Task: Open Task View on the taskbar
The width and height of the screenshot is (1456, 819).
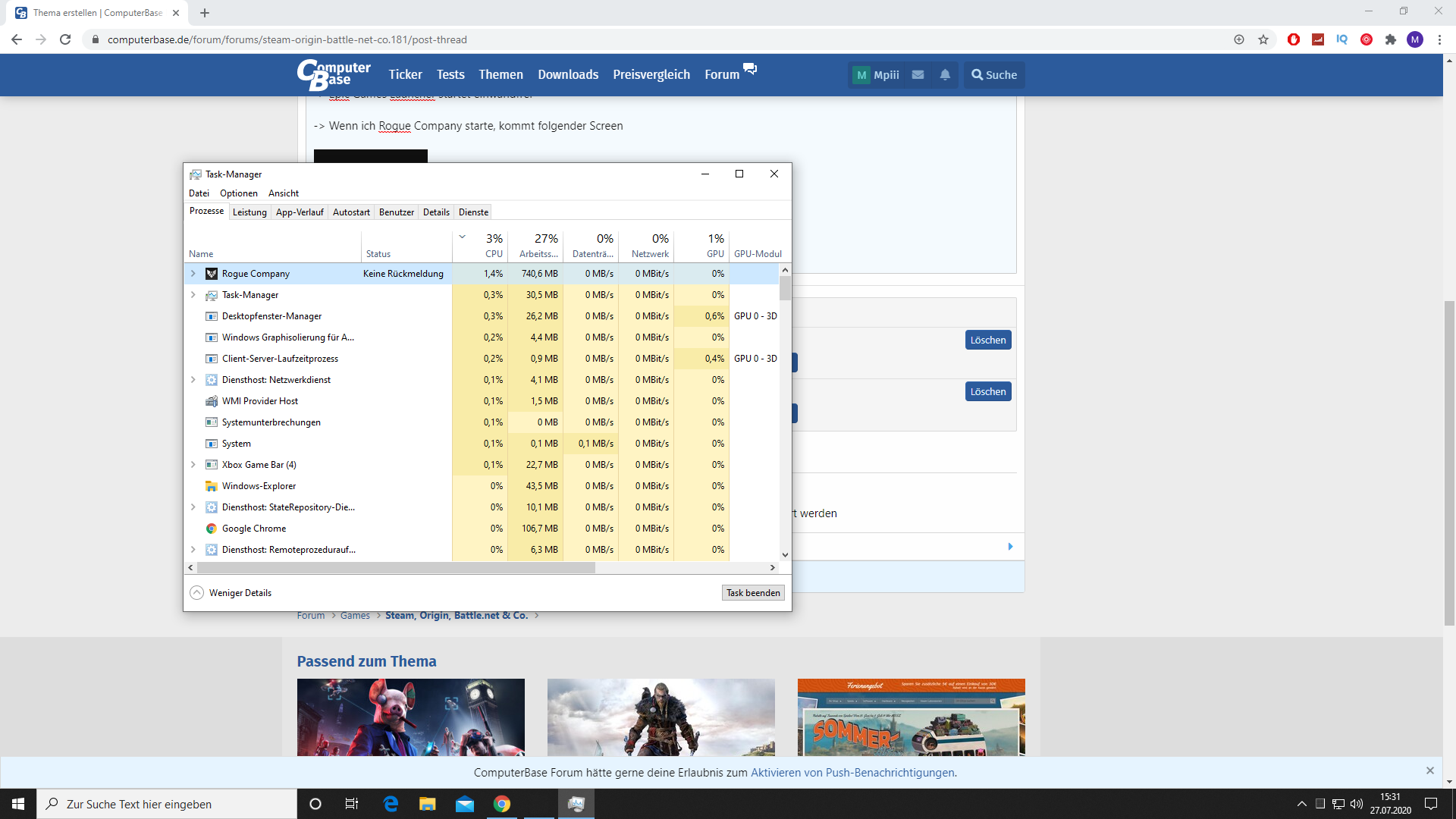Action: [x=351, y=804]
